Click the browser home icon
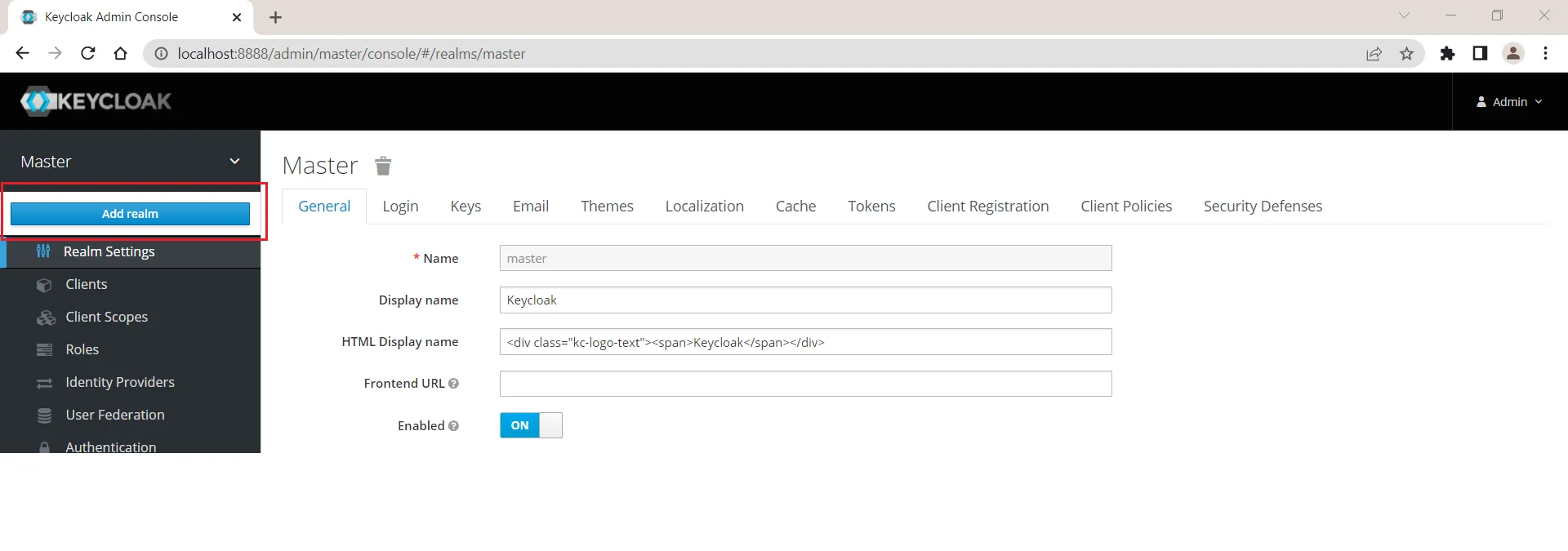Viewport: 1568px width, 551px height. pos(120,53)
